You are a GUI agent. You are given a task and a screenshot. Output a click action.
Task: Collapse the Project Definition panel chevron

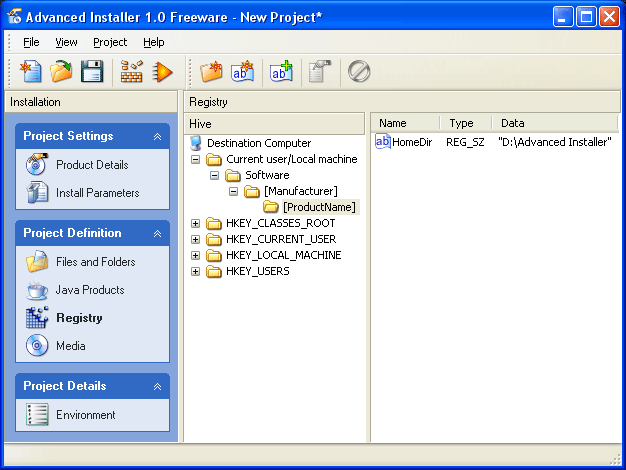[x=157, y=234]
